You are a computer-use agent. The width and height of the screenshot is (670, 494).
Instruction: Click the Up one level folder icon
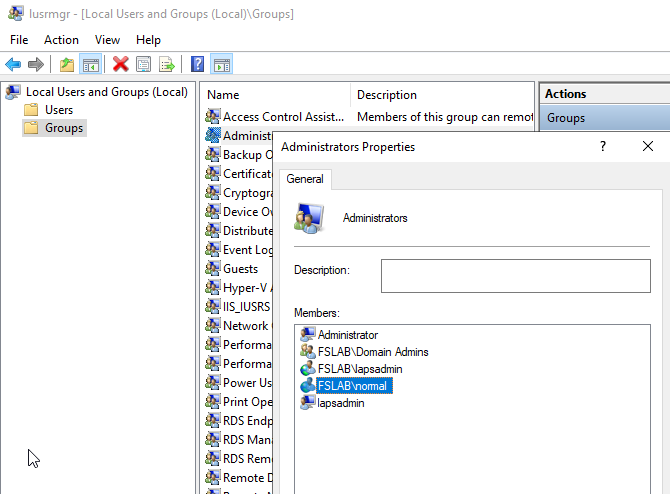point(67,65)
